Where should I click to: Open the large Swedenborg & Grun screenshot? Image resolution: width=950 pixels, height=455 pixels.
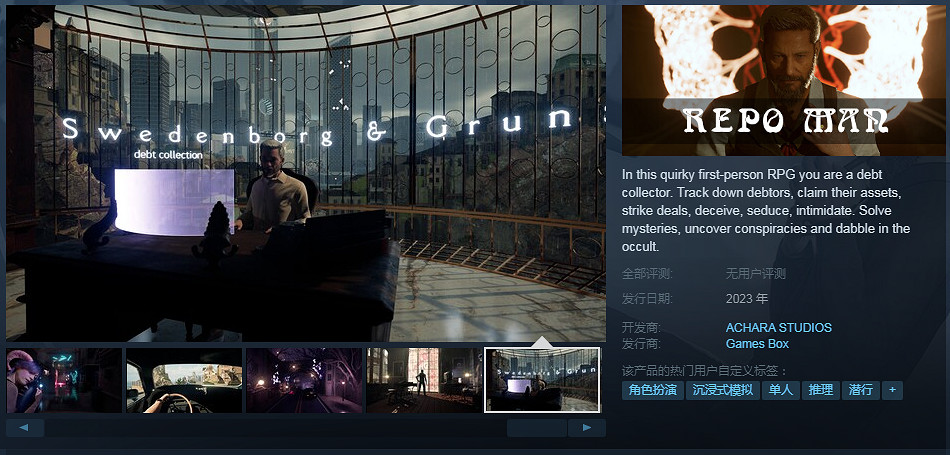pos(305,172)
